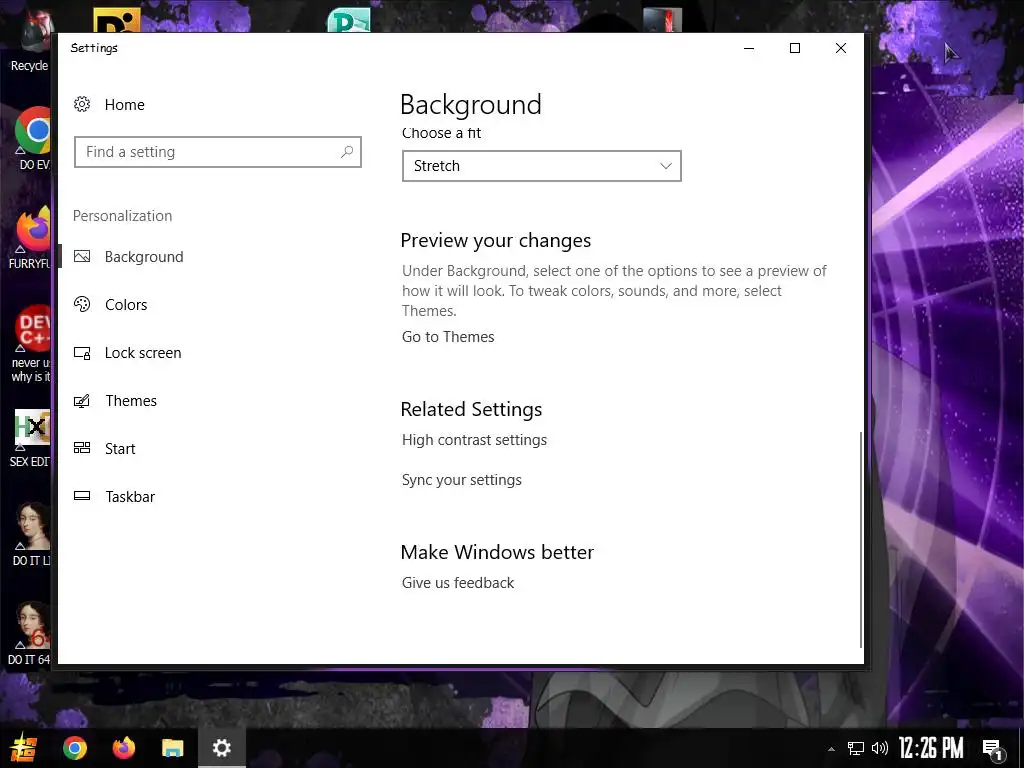This screenshot has width=1024, height=768.
Task: Click the Themes brush icon
Action: pyautogui.click(x=82, y=400)
